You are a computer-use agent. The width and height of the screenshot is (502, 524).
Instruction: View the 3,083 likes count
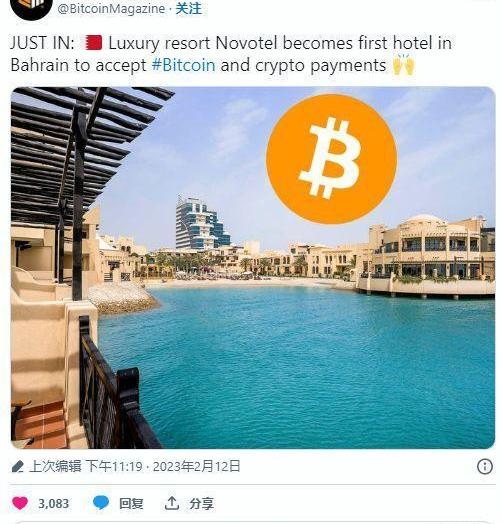coord(53,504)
